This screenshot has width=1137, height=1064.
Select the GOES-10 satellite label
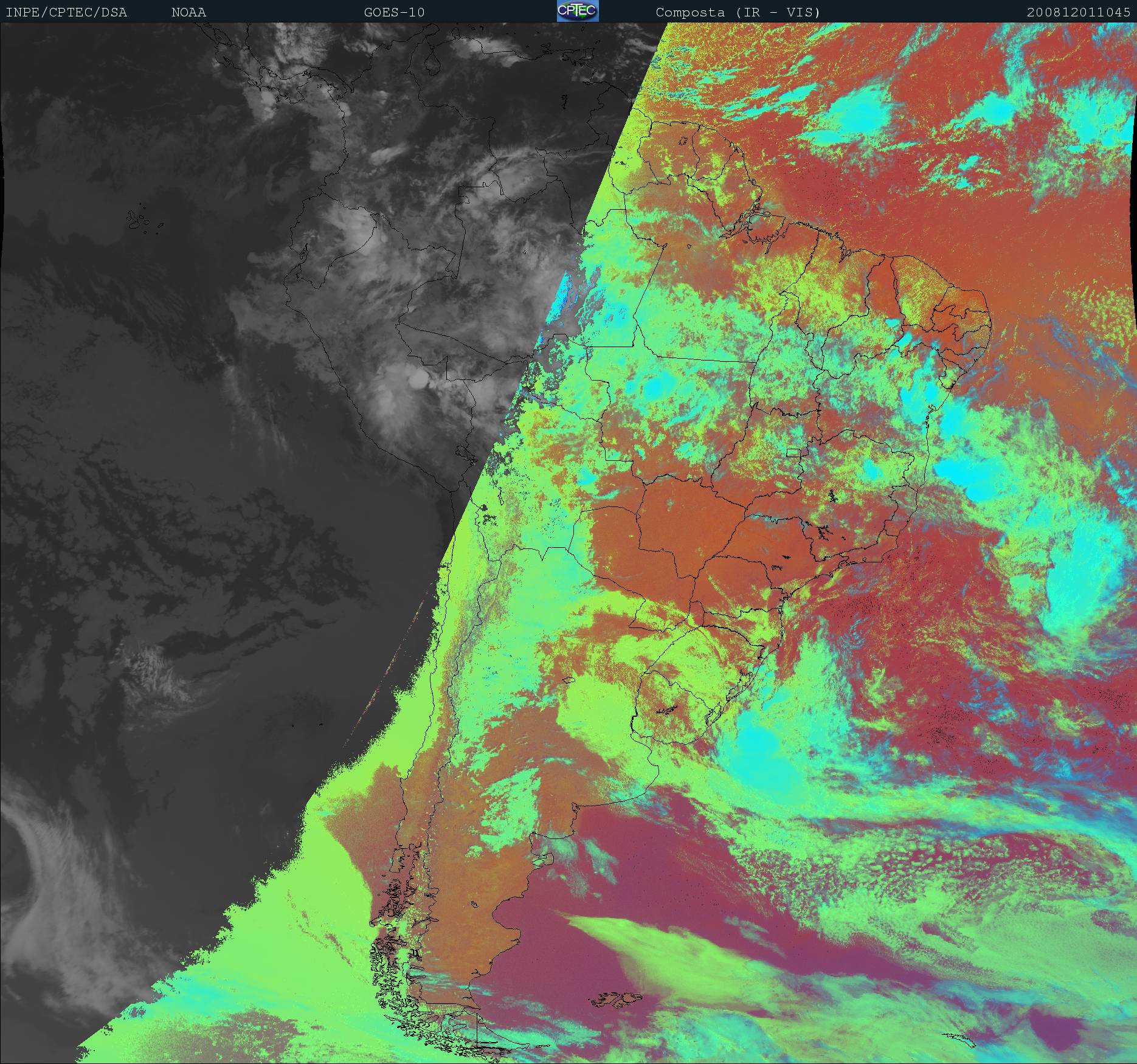394,12
